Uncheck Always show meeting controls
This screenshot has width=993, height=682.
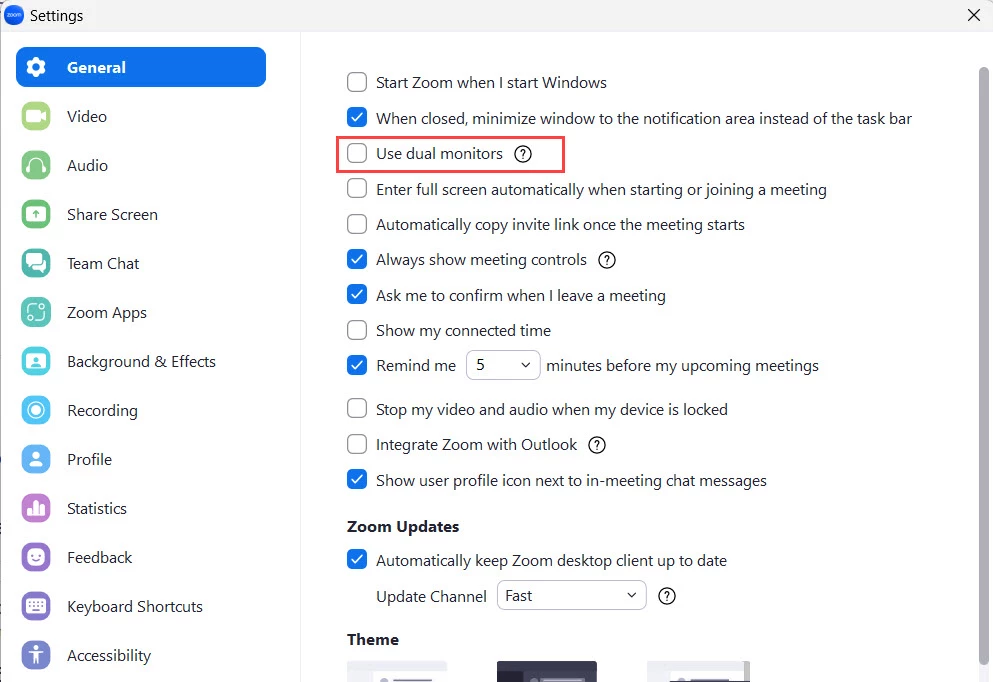[x=357, y=259]
